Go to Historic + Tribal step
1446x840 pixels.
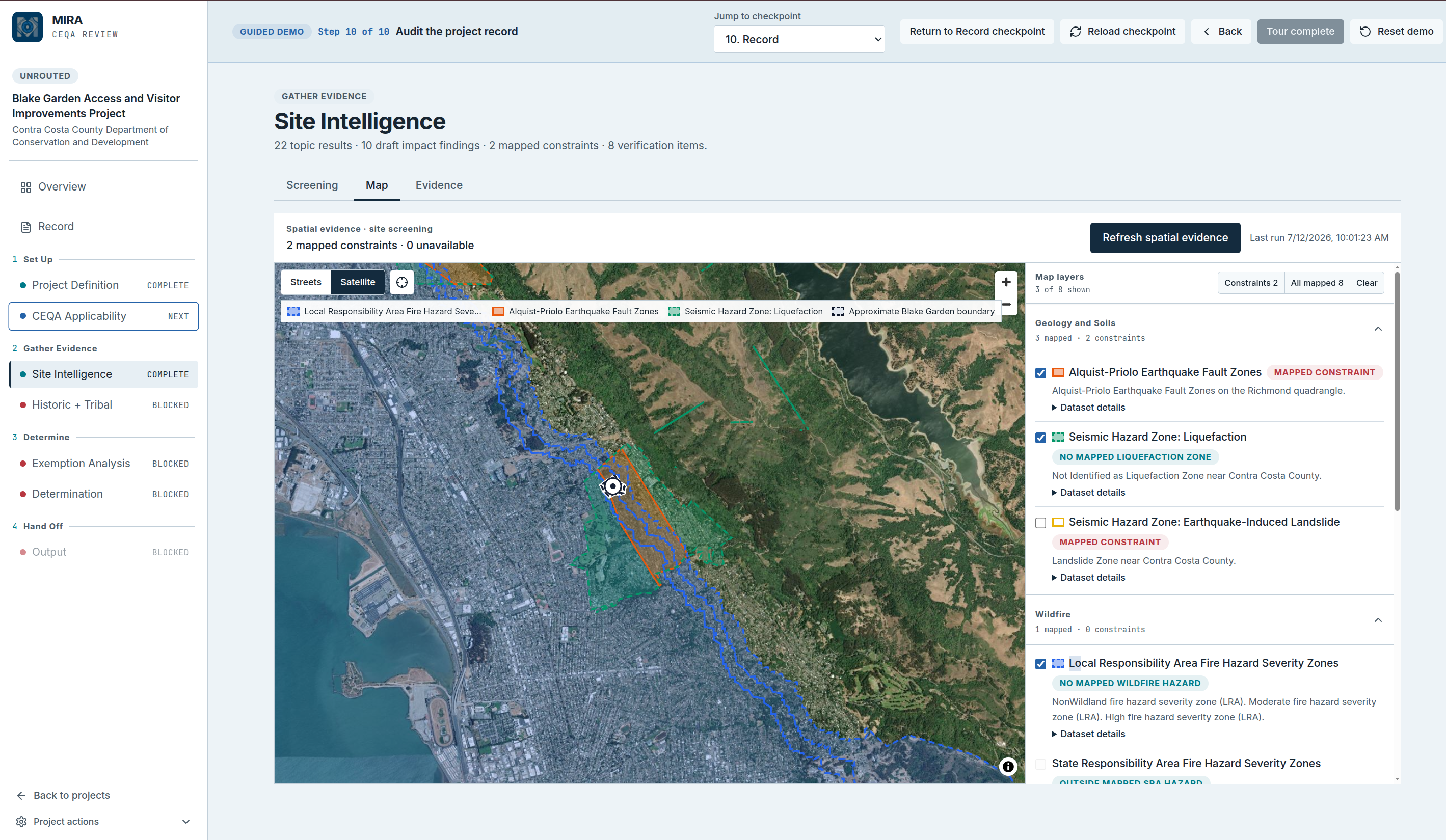click(x=104, y=405)
